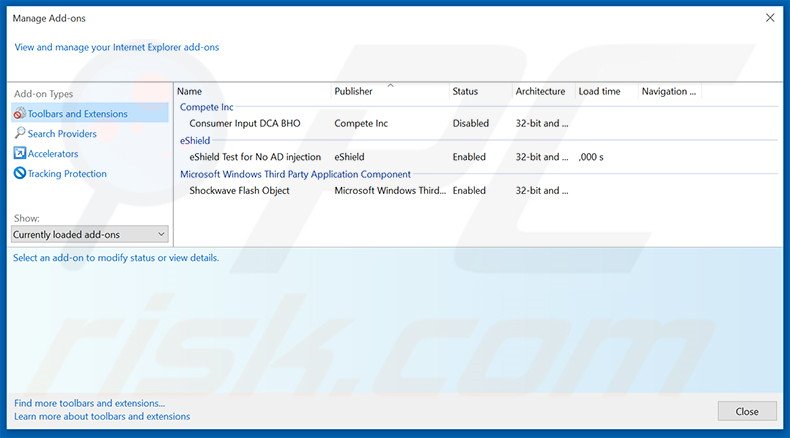The width and height of the screenshot is (790, 438).
Task: Collapse the Compete Inc group header
Action: [207, 107]
